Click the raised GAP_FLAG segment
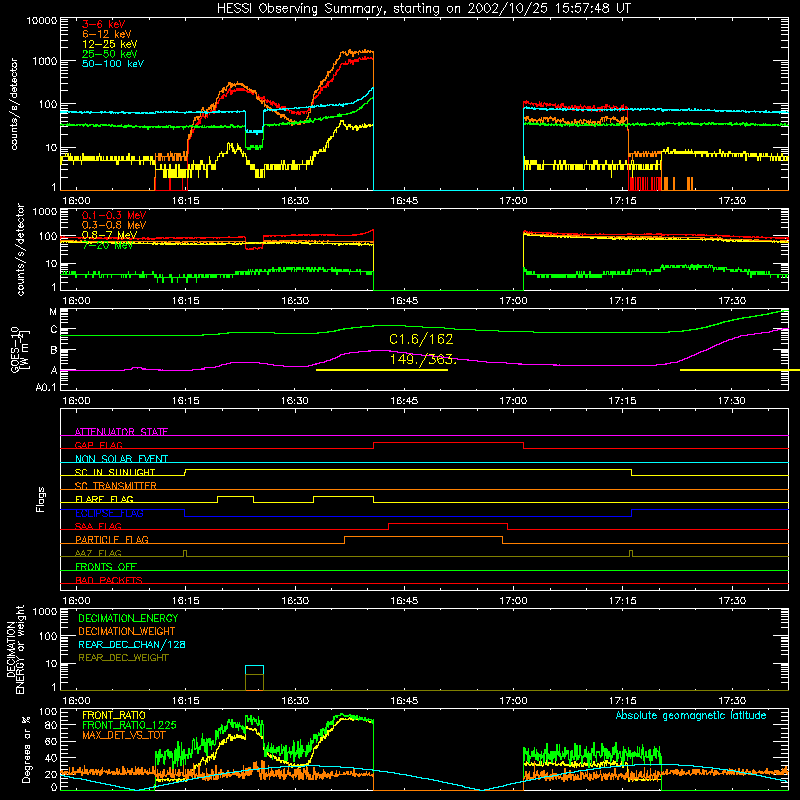 click(448, 443)
